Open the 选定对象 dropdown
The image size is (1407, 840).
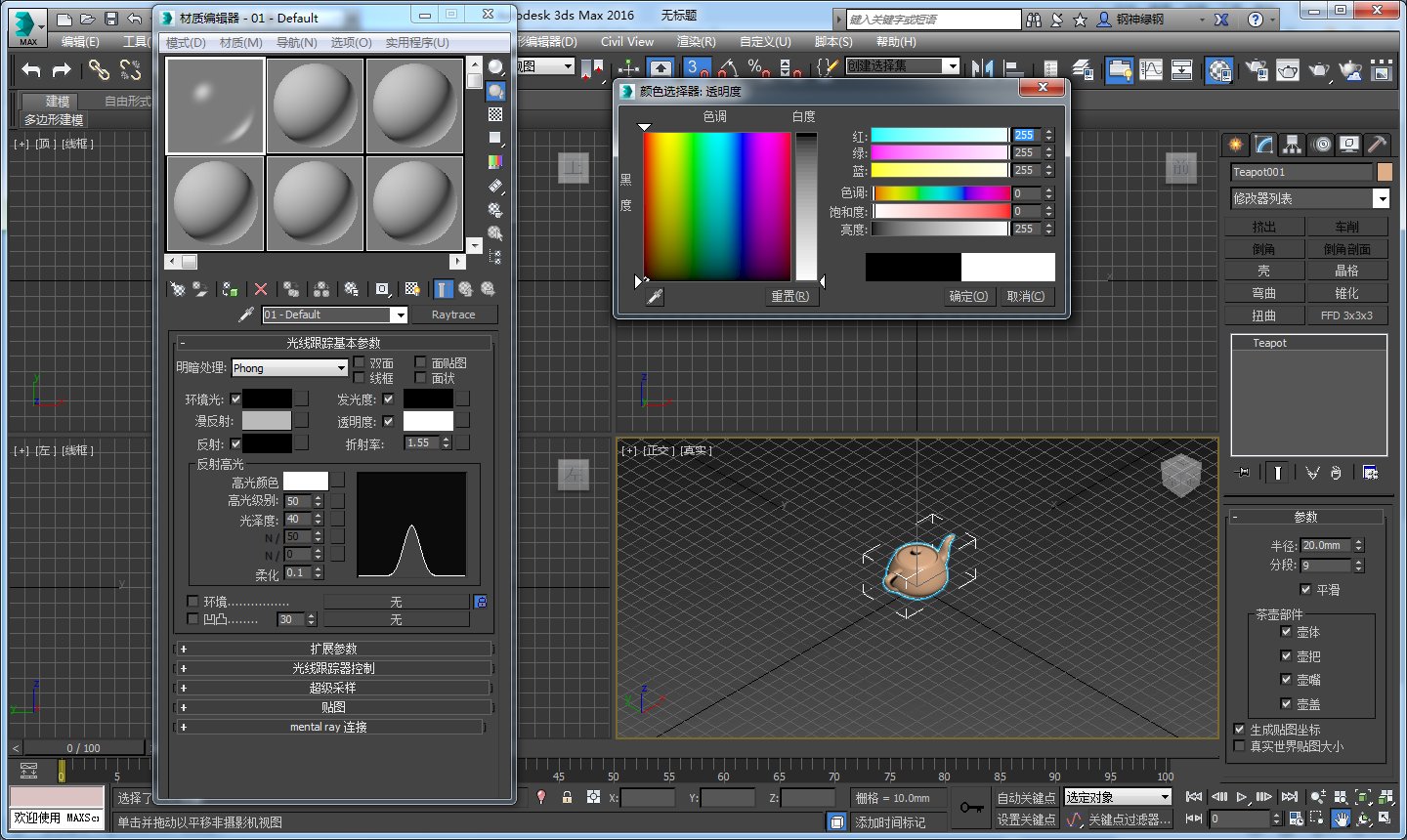point(1117,797)
